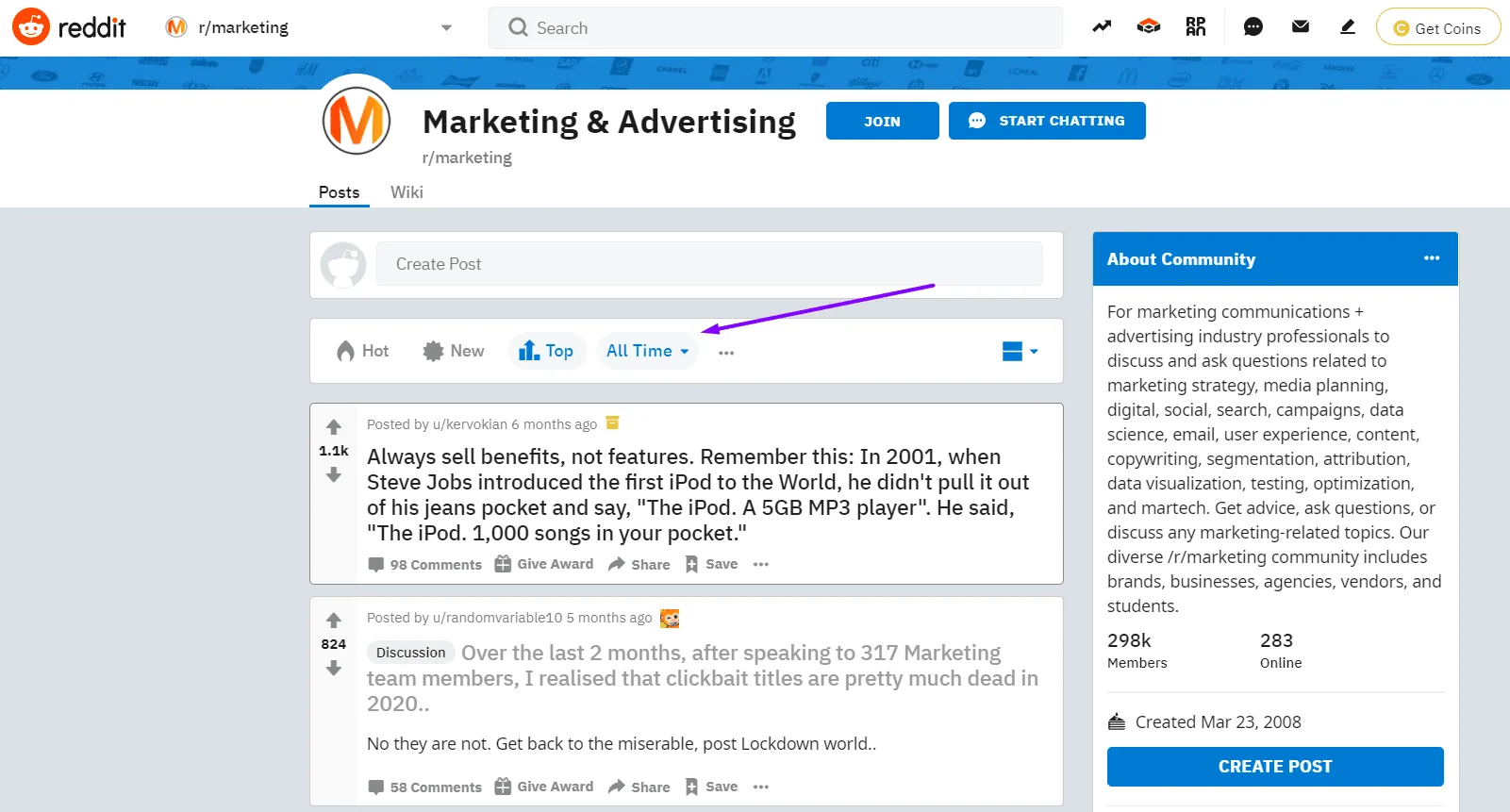
Task: Open the inbox envelope icon
Action: [x=1301, y=27]
